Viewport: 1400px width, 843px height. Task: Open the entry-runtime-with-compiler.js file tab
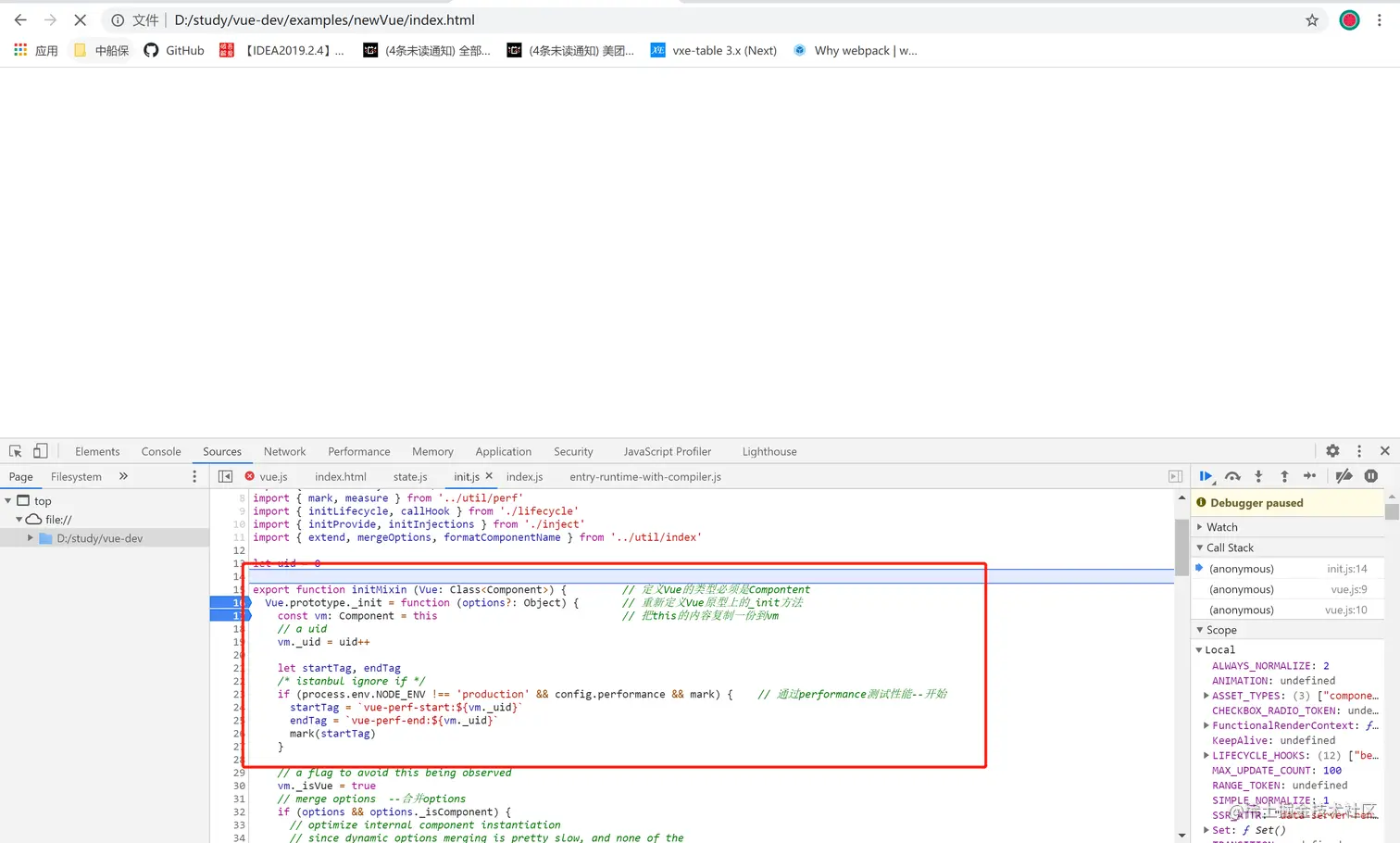(645, 476)
